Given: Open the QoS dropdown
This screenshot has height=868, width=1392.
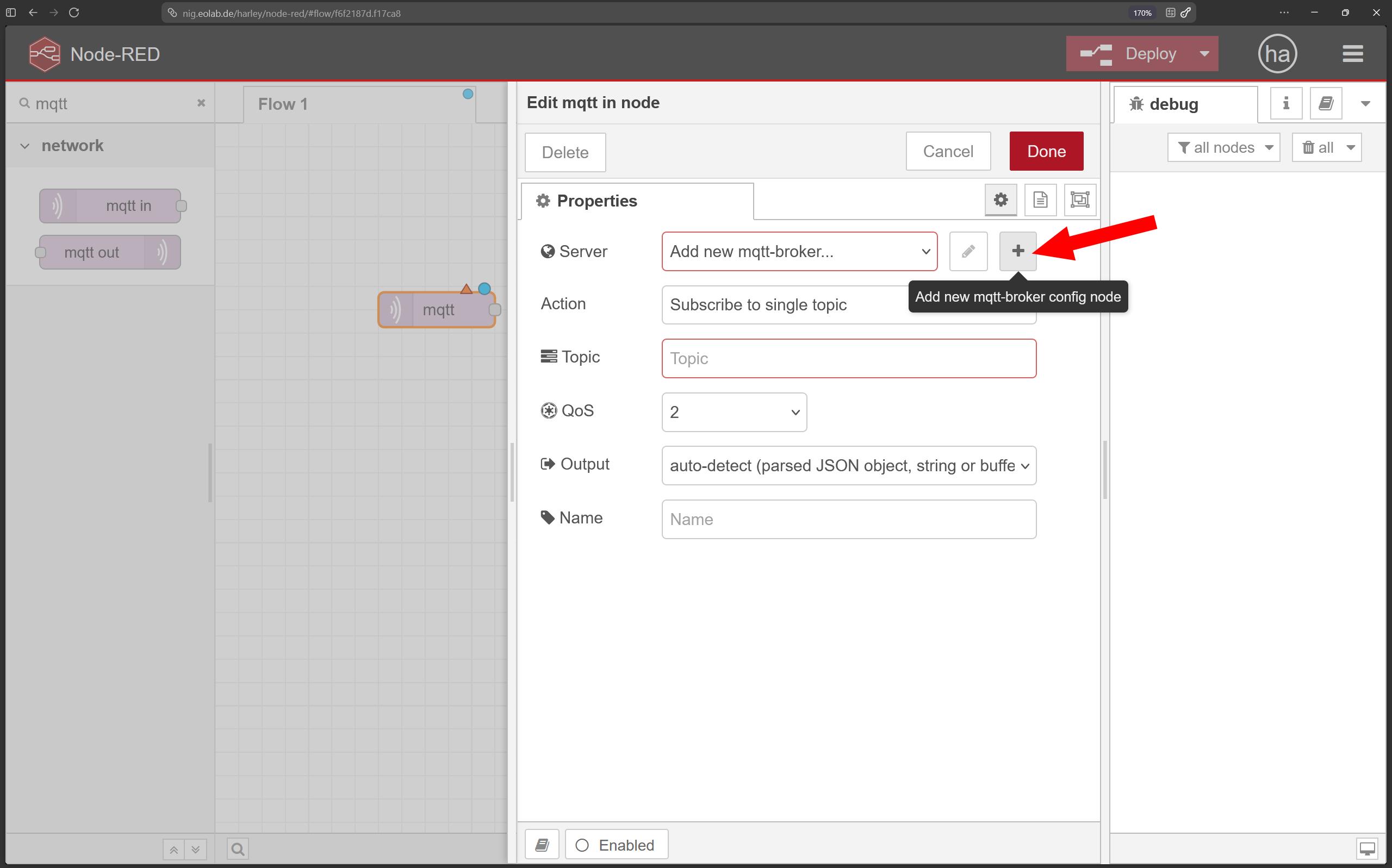Looking at the screenshot, I should 734,412.
